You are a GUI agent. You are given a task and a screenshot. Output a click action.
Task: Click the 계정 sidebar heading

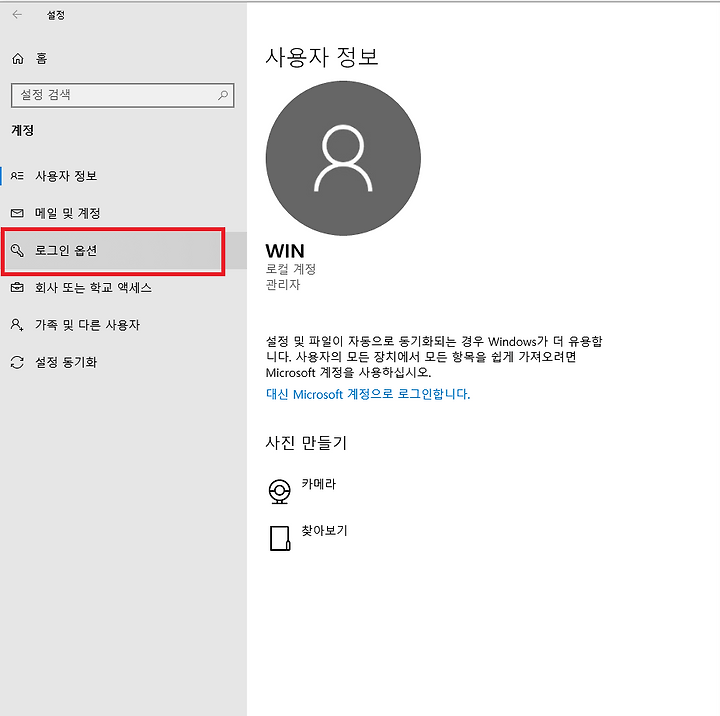coord(22,130)
